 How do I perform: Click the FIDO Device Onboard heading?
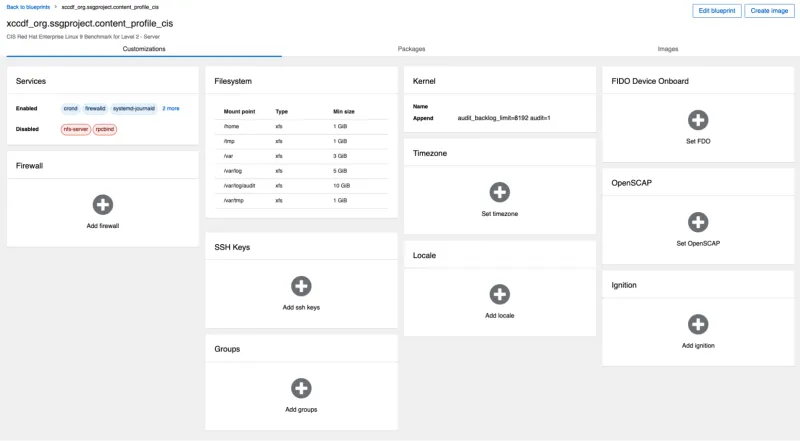(x=650, y=81)
